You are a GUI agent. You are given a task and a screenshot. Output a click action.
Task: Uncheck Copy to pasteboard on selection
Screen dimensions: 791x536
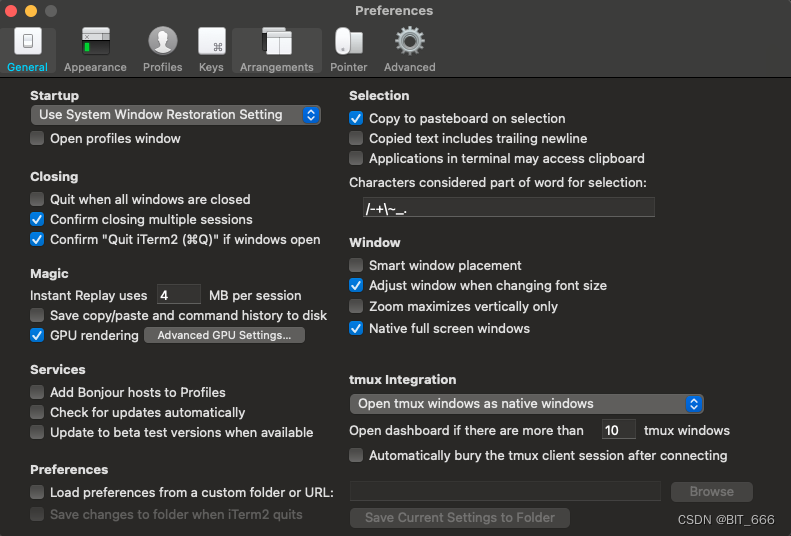(x=356, y=118)
